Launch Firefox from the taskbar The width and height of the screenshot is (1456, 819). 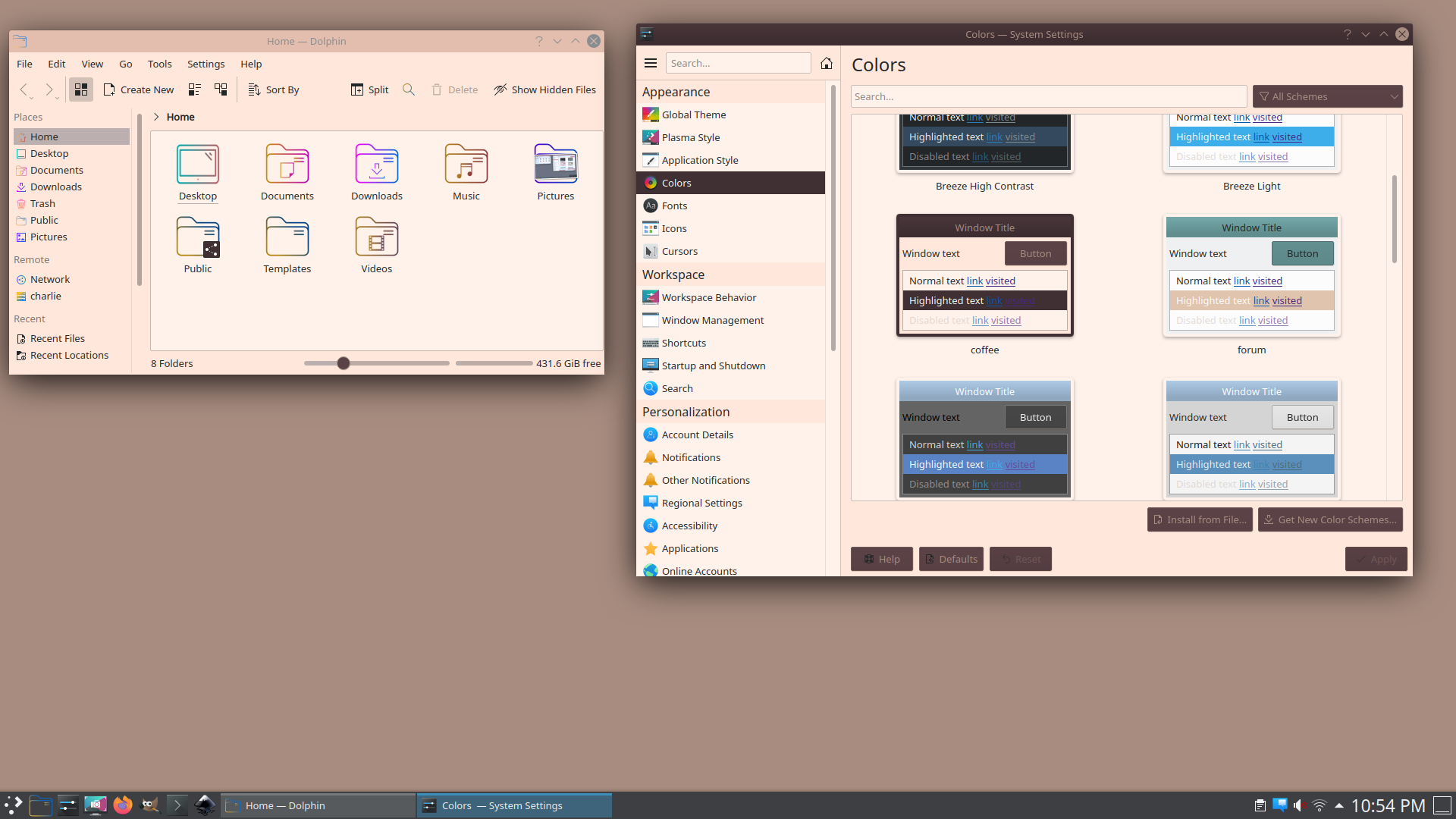click(122, 805)
